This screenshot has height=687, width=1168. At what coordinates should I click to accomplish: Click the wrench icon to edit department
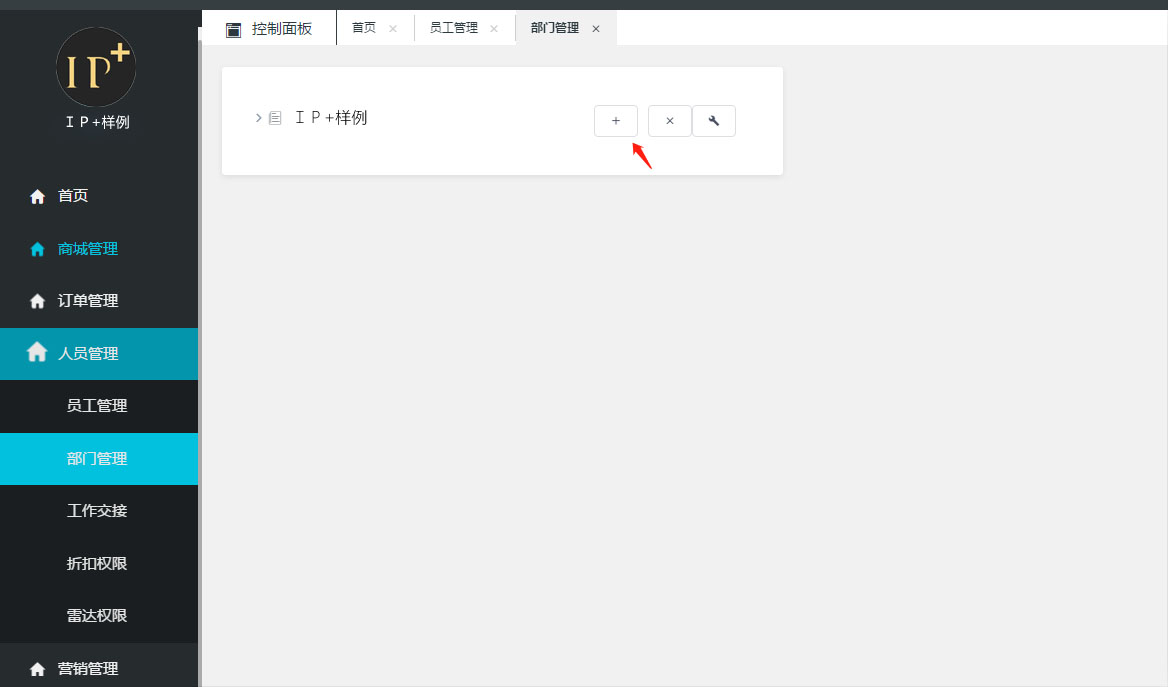pyautogui.click(x=714, y=121)
